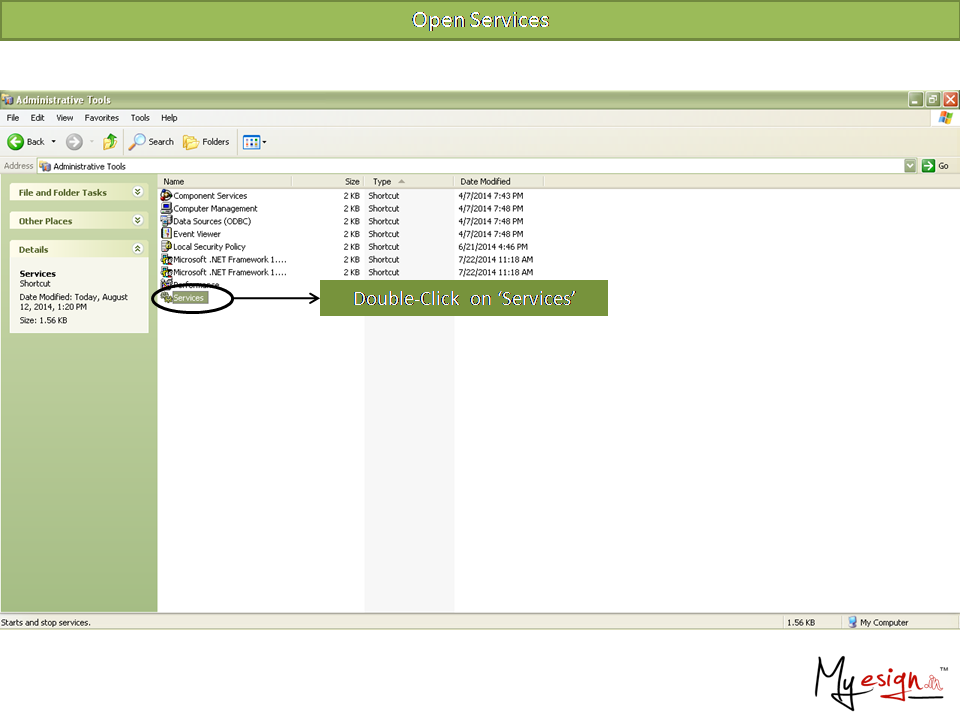Viewport: 960px width, 720px height.
Task: Open the address bar dropdown arrow
Action: (x=910, y=166)
